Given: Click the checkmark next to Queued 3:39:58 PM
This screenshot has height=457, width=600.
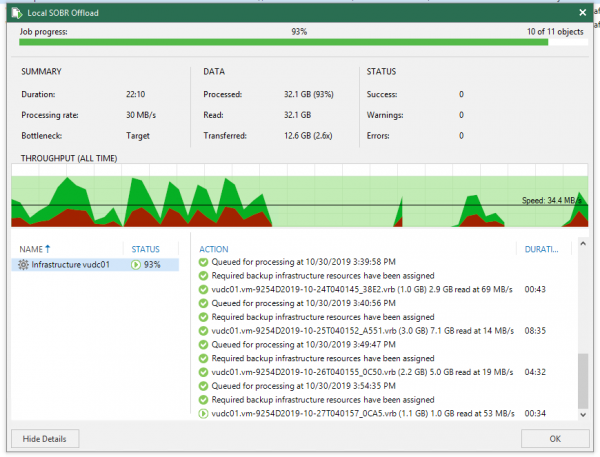Looking at the screenshot, I should click(x=203, y=262).
